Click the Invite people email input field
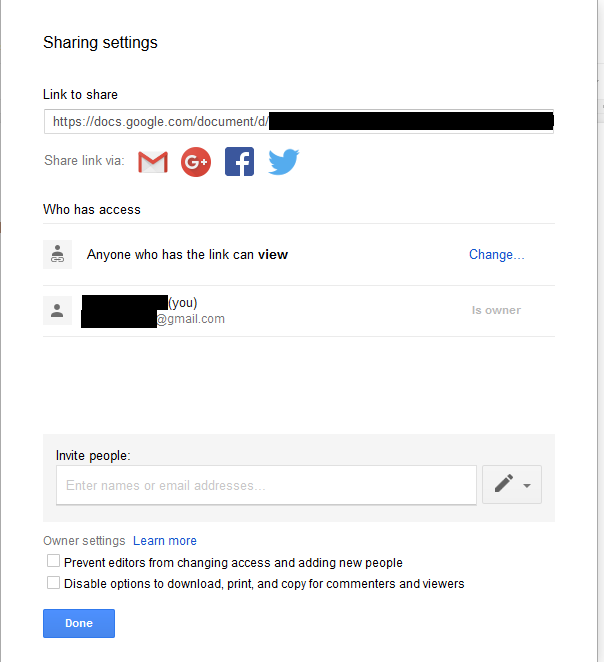The width and height of the screenshot is (604, 662). [x=266, y=485]
